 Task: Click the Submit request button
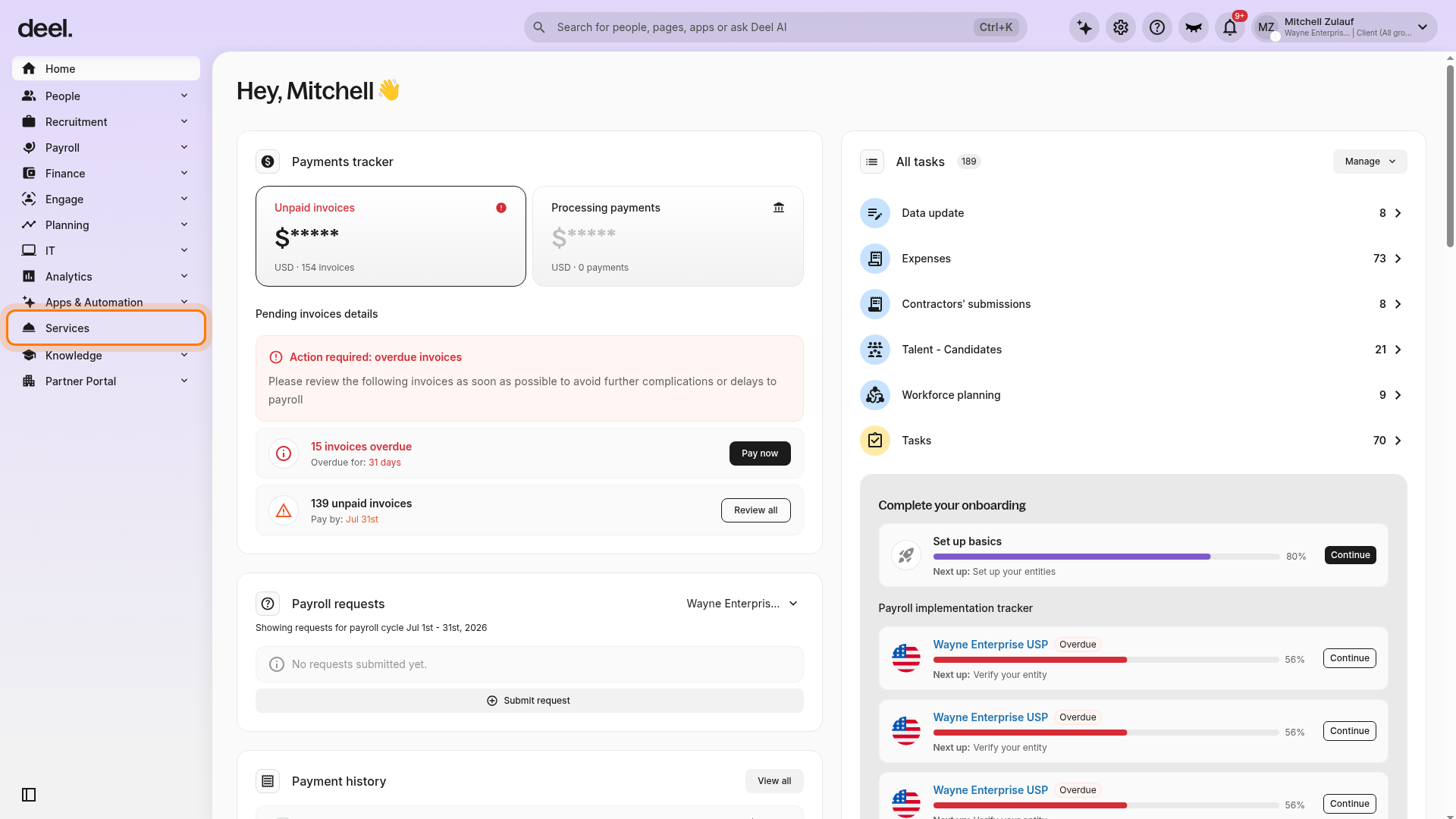tap(529, 701)
